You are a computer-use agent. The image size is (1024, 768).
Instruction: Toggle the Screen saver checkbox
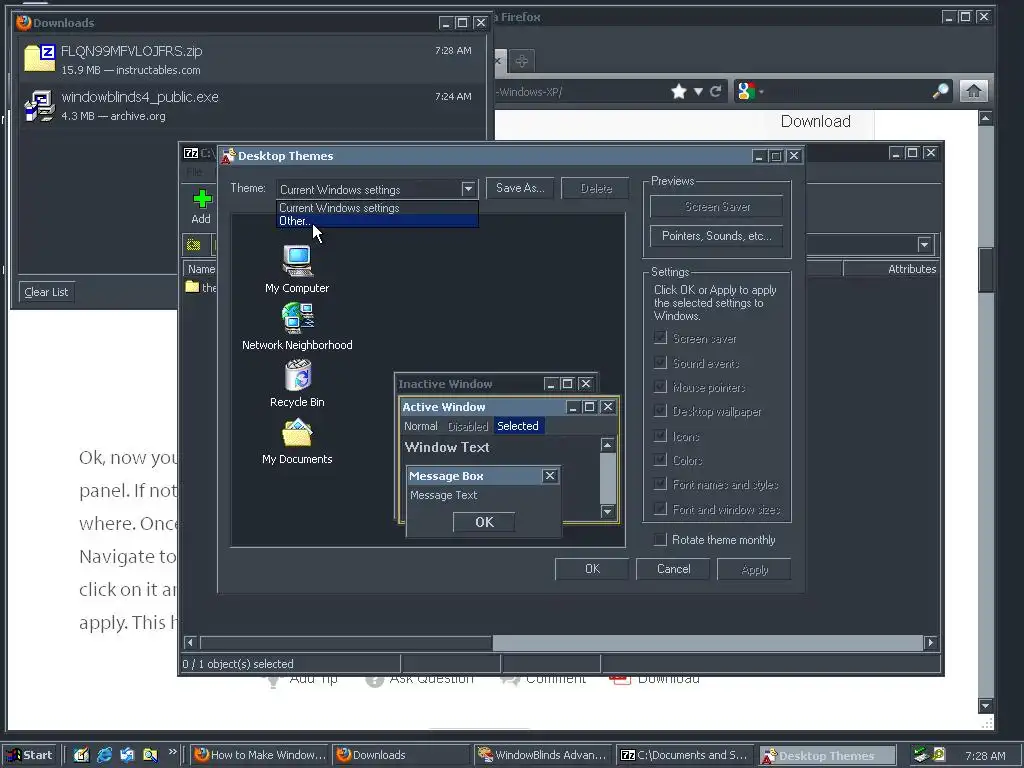(660, 338)
